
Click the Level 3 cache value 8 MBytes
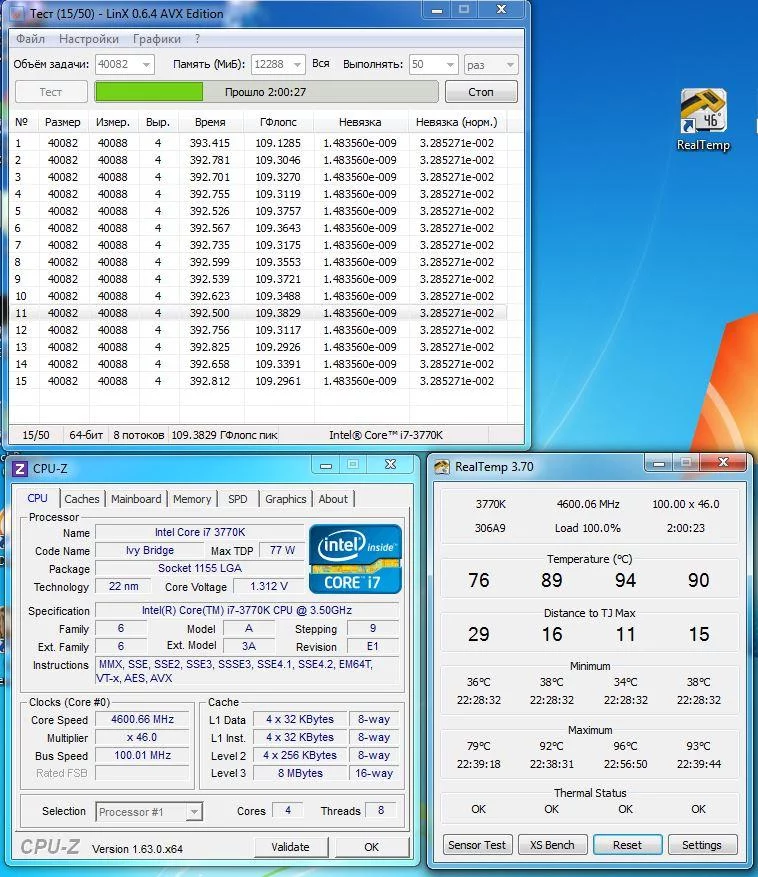[x=300, y=773]
